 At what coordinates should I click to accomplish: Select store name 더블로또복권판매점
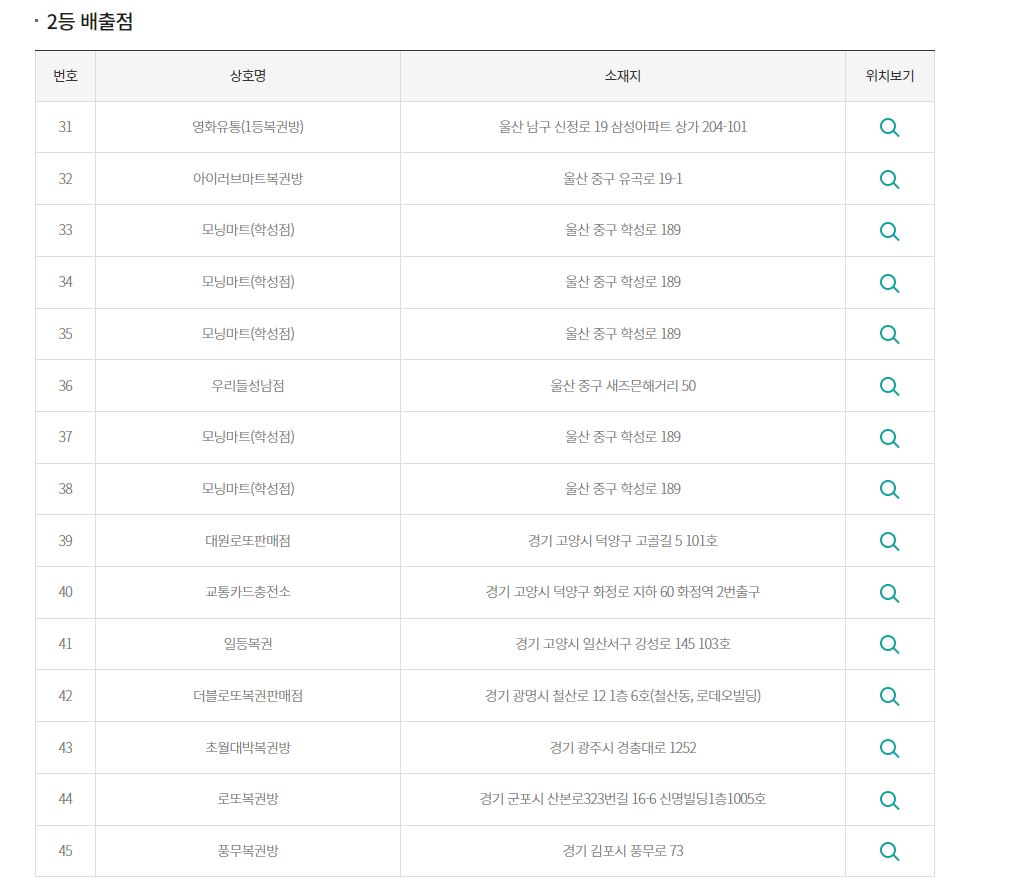point(247,695)
